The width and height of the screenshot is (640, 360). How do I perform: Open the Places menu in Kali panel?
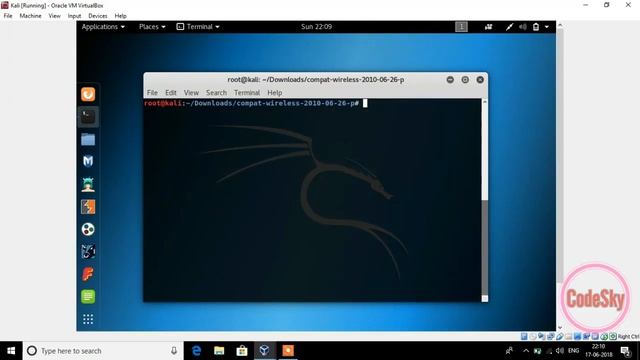click(152, 27)
